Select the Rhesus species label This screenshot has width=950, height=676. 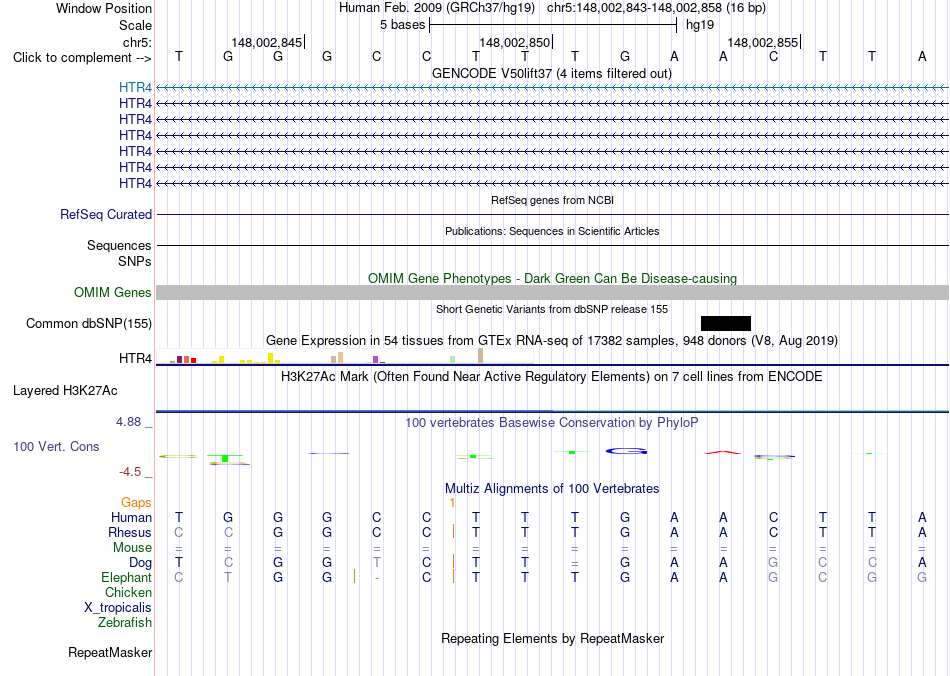(130, 532)
